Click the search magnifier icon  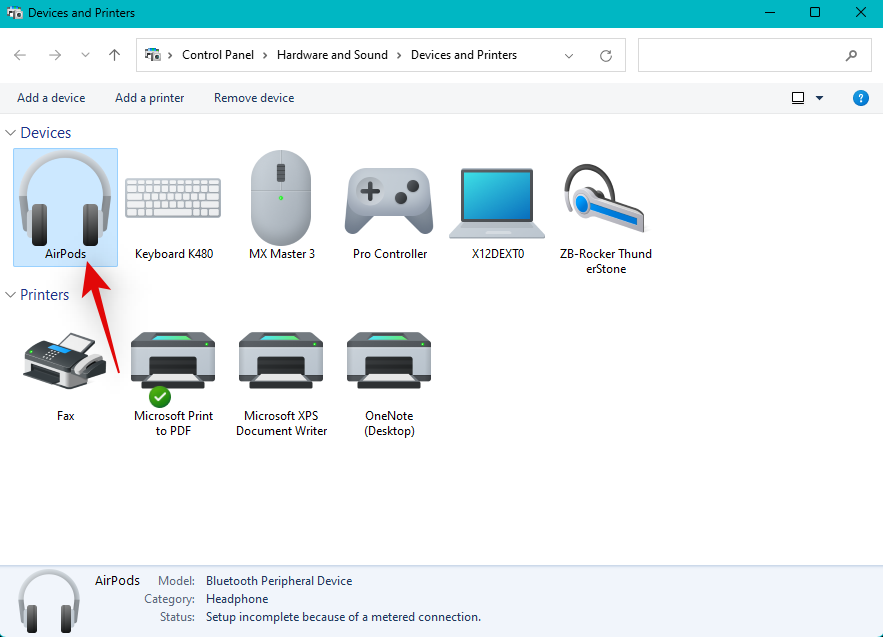click(x=851, y=55)
